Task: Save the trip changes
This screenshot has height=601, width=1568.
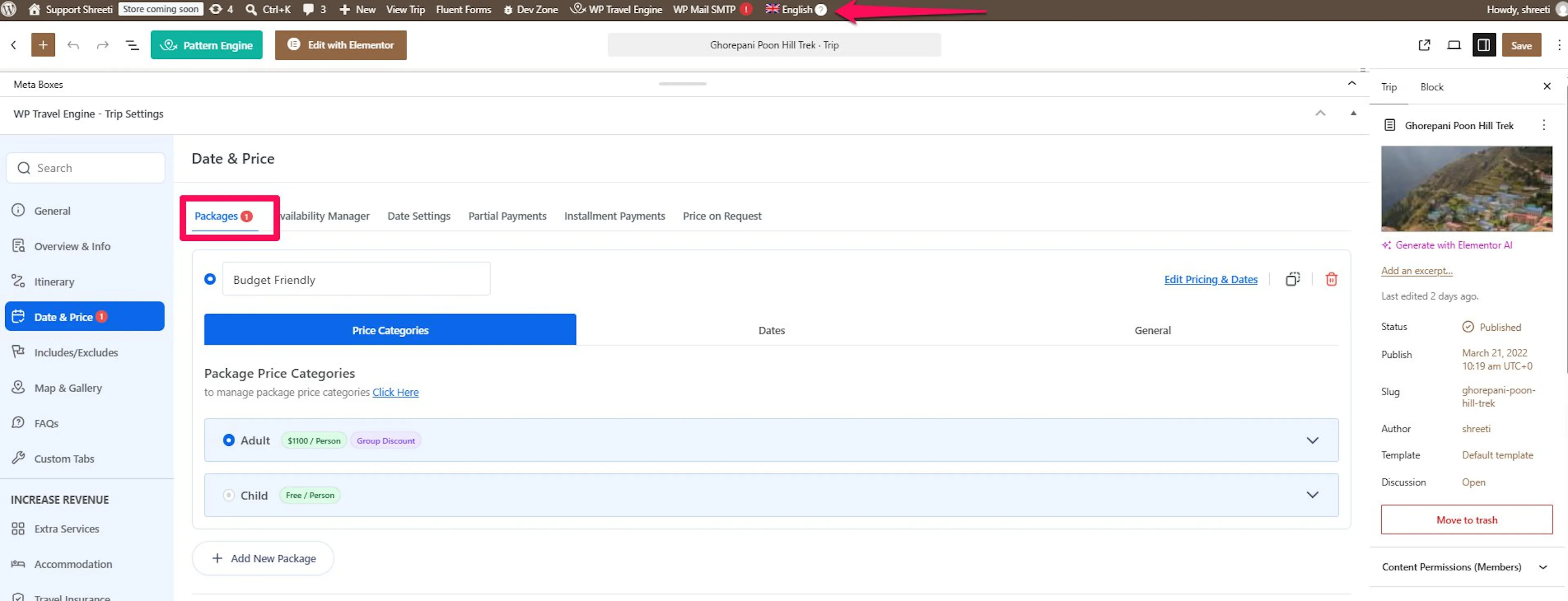Action: coord(1521,45)
